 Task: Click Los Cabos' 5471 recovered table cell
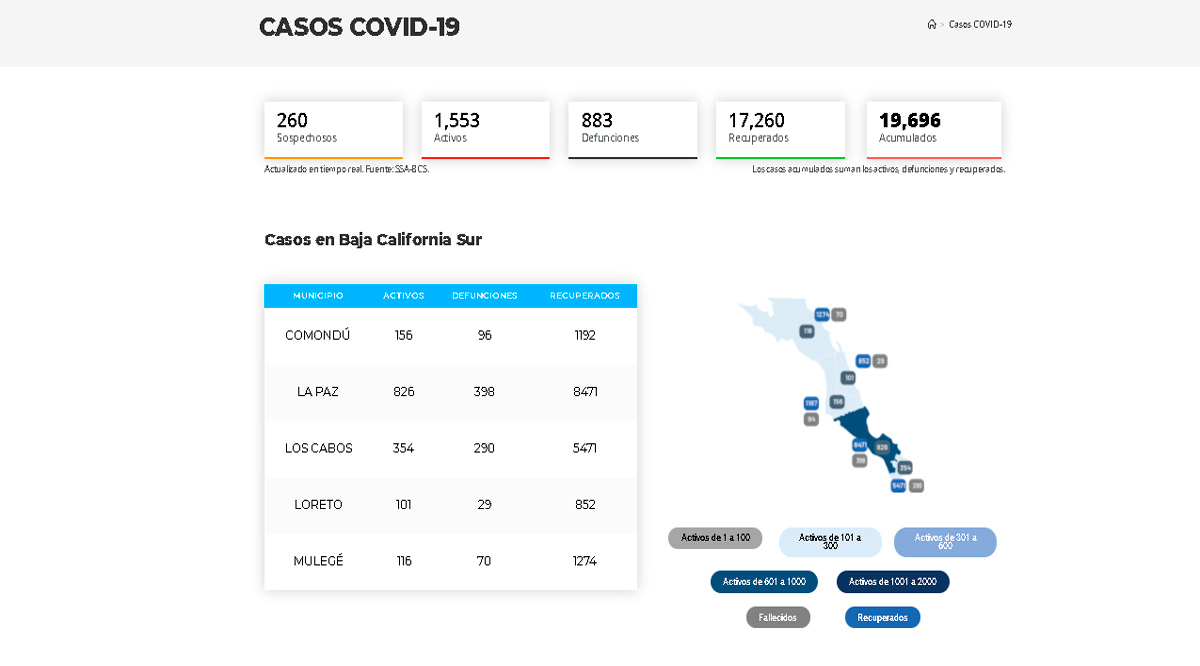585,448
